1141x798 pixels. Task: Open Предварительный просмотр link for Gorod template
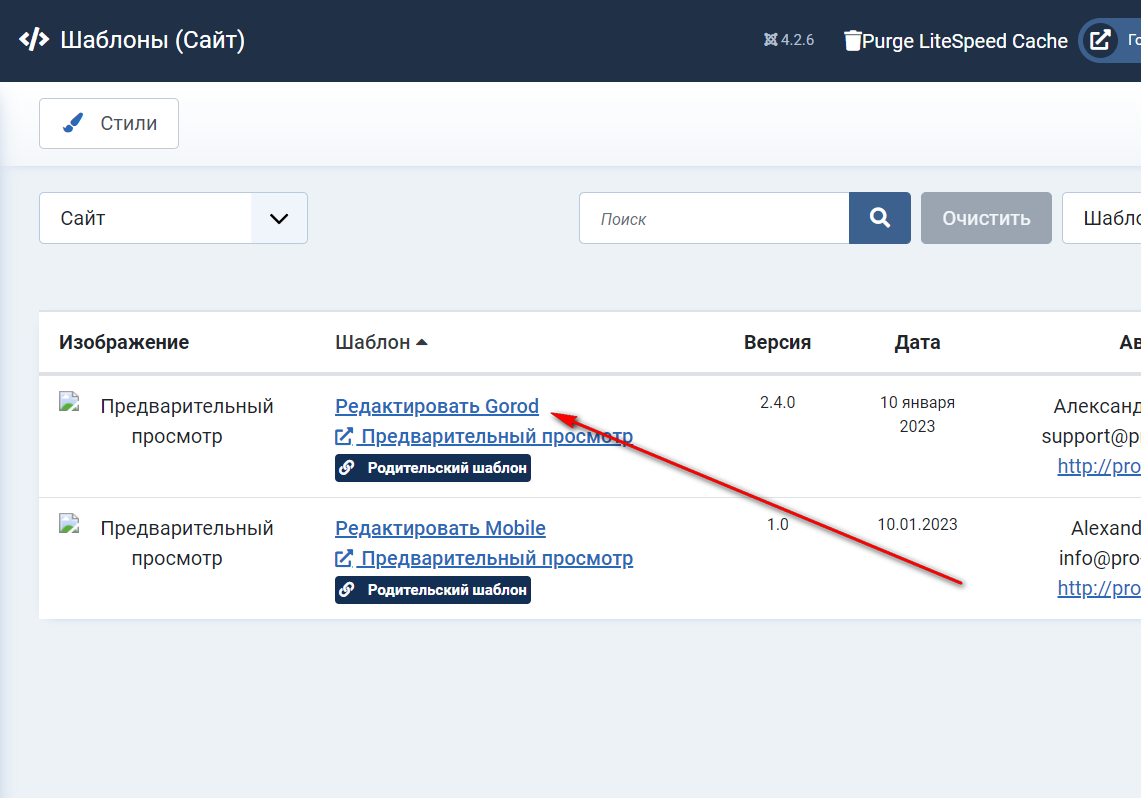coord(484,436)
